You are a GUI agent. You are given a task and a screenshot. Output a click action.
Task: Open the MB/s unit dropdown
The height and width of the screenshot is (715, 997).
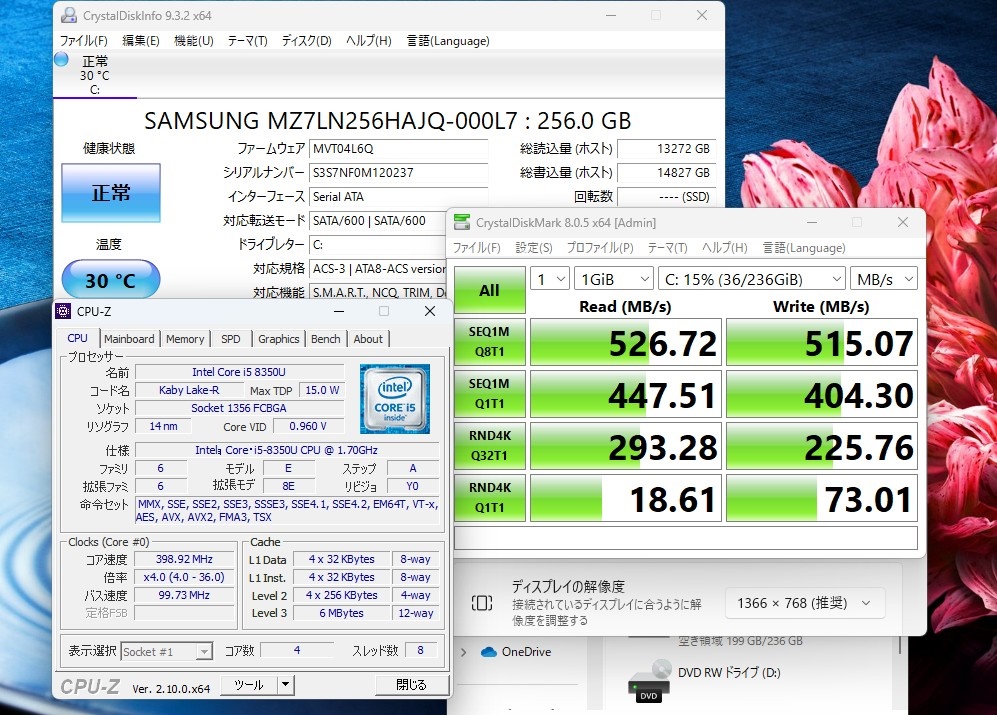883,279
